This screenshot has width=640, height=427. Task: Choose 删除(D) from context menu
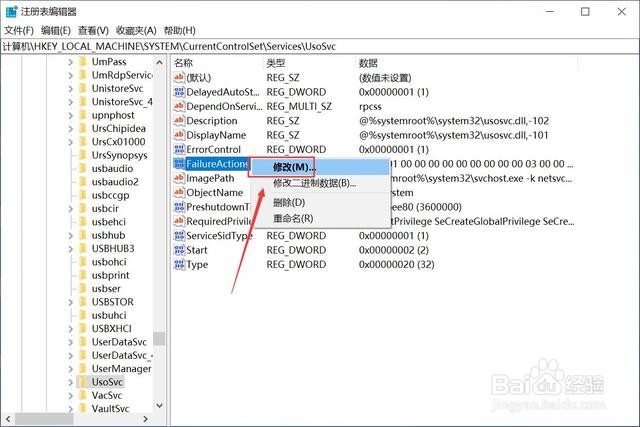[320, 202]
